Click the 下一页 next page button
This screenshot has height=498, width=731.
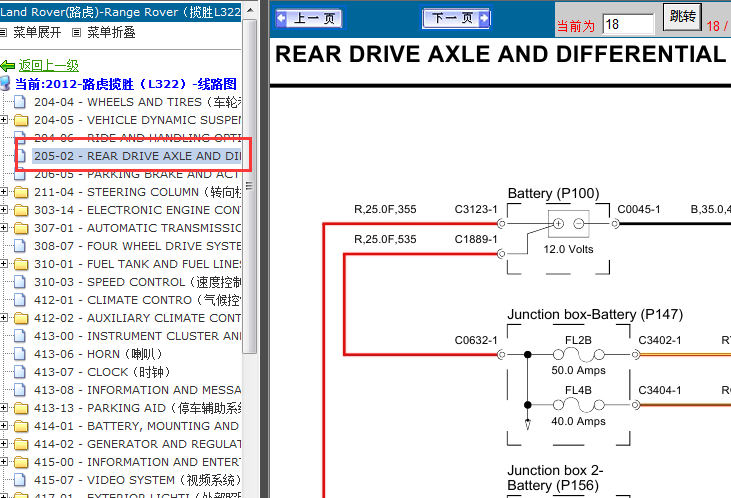[x=456, y=18]
